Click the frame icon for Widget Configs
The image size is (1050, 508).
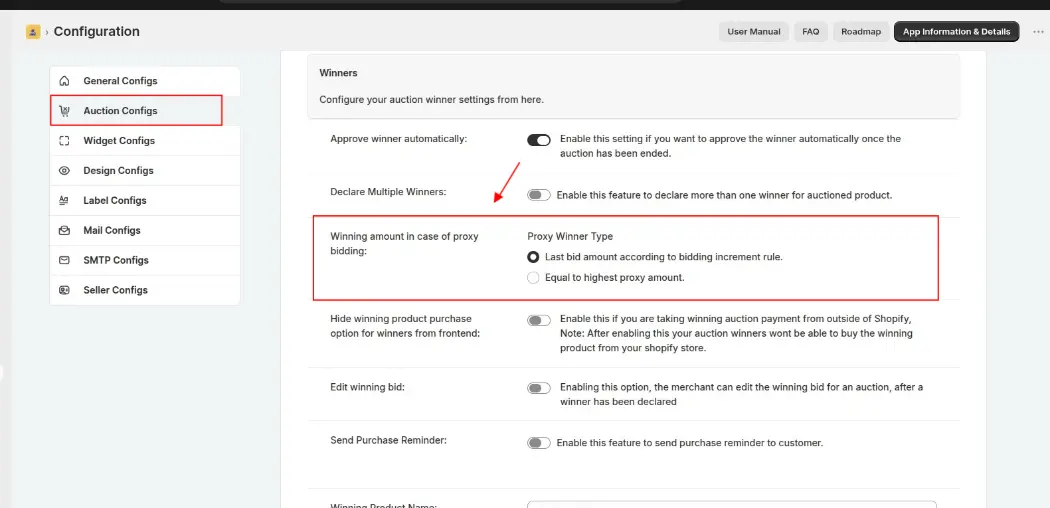64,141
